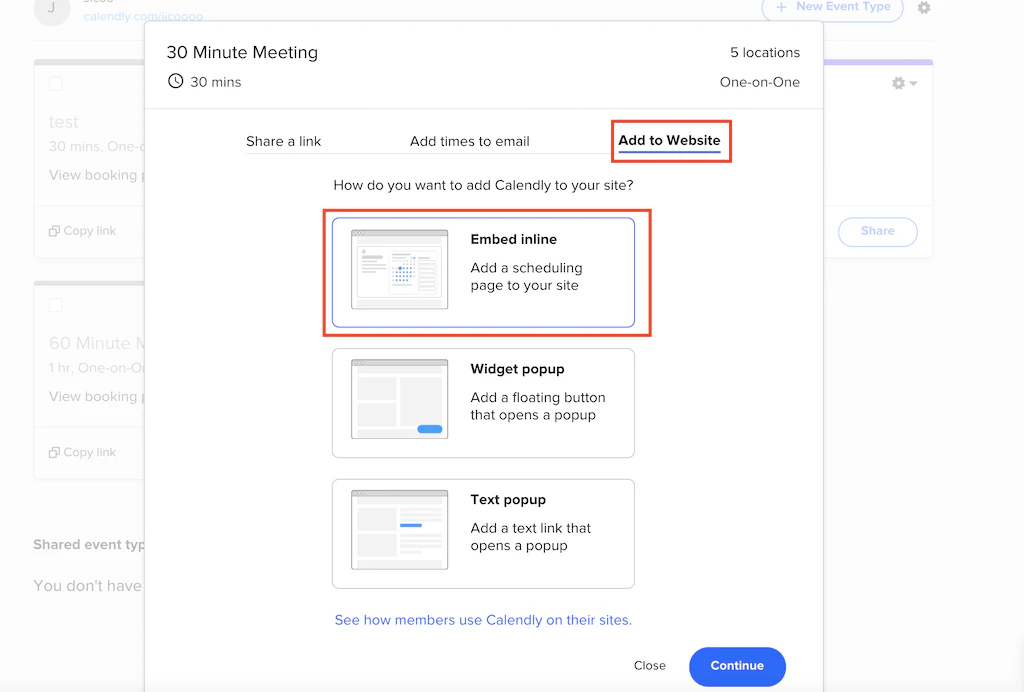
Task: Tick the checkbox on the 60 Minute event card
Action: tap(56, 305)
